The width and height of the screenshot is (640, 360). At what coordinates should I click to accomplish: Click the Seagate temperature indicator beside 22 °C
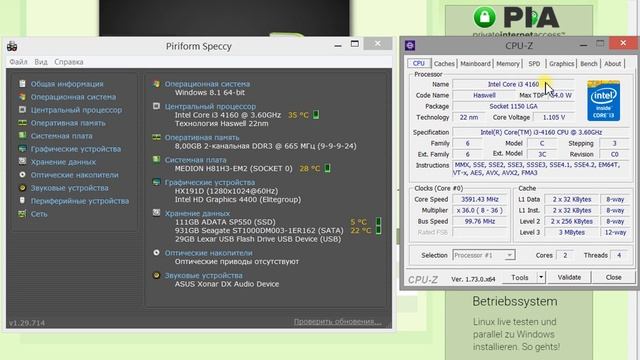coord(378,230)
